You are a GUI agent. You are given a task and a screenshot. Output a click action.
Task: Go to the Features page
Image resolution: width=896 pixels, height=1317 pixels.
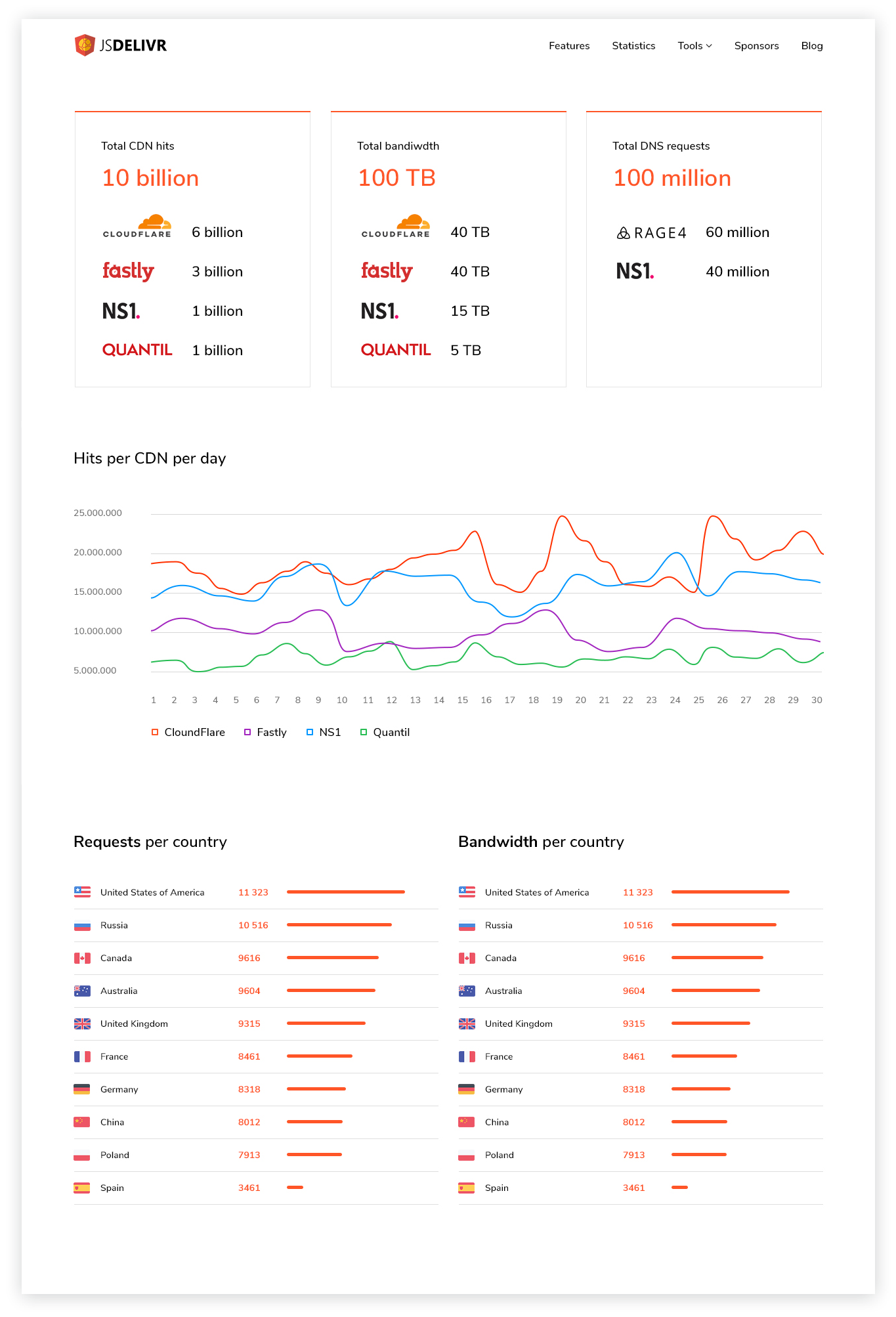point(569,46)
